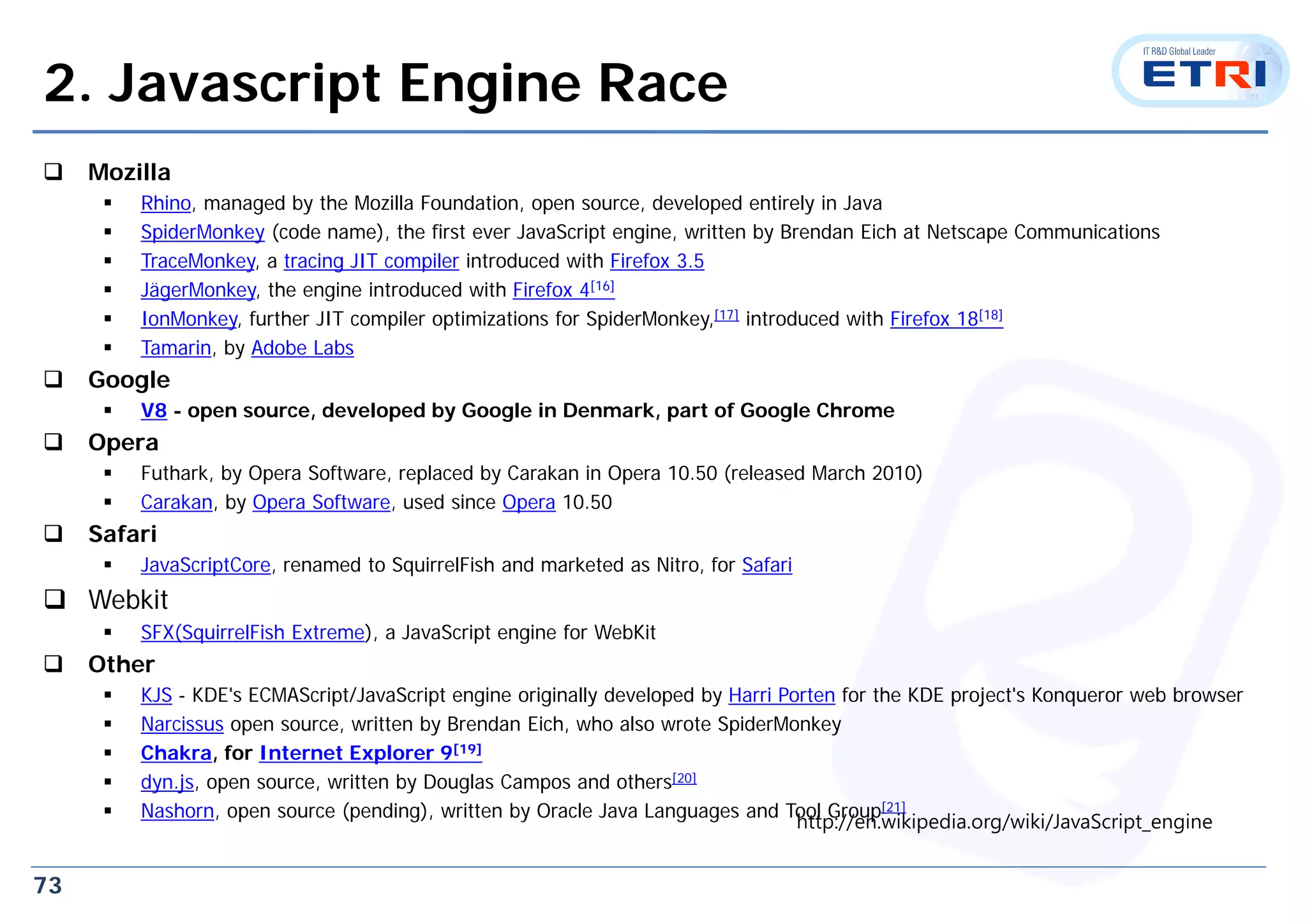Click the ETRI logo
Viewport: 1307px width, 924px height.
point(1200,71)
